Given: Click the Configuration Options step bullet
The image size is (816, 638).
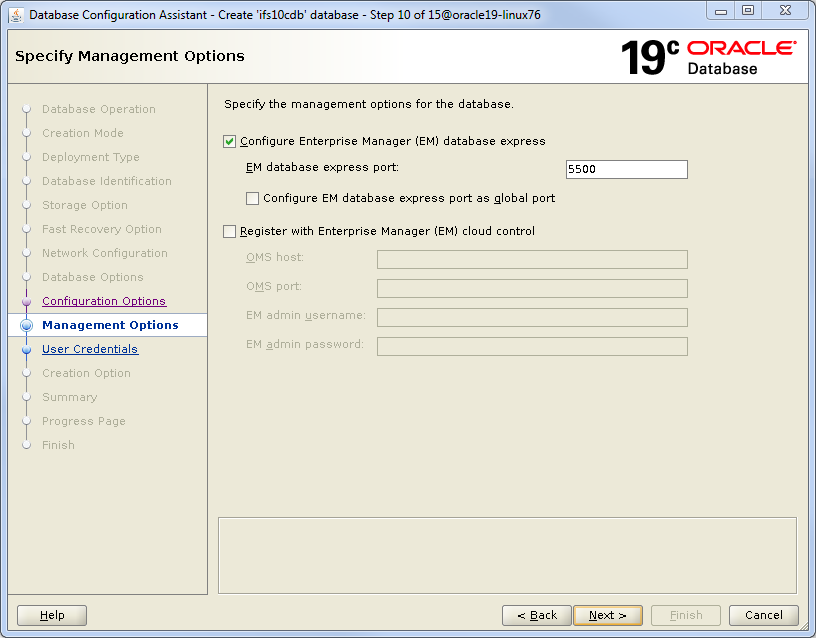Looking at the screenshot, I should tap(27, 301).
